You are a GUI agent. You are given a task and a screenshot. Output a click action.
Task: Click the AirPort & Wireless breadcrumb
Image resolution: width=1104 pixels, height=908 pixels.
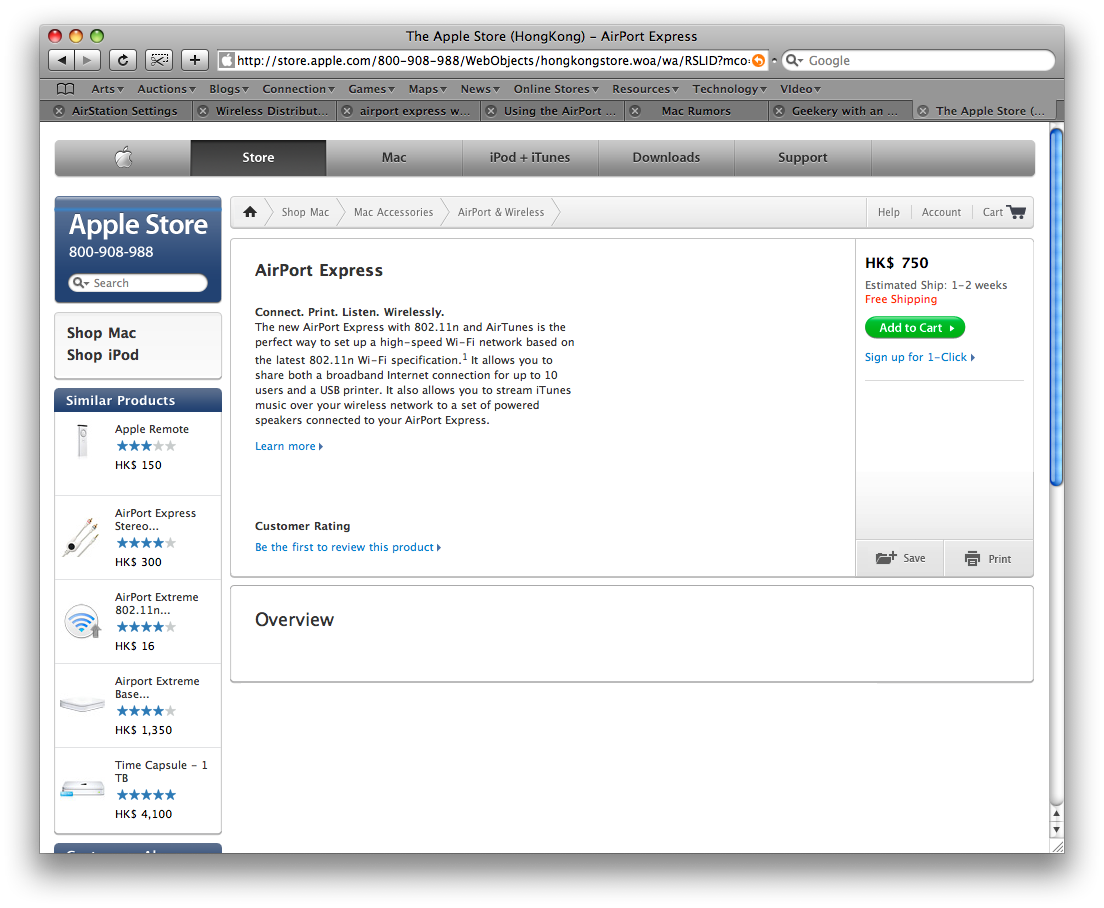coord(501,212)
